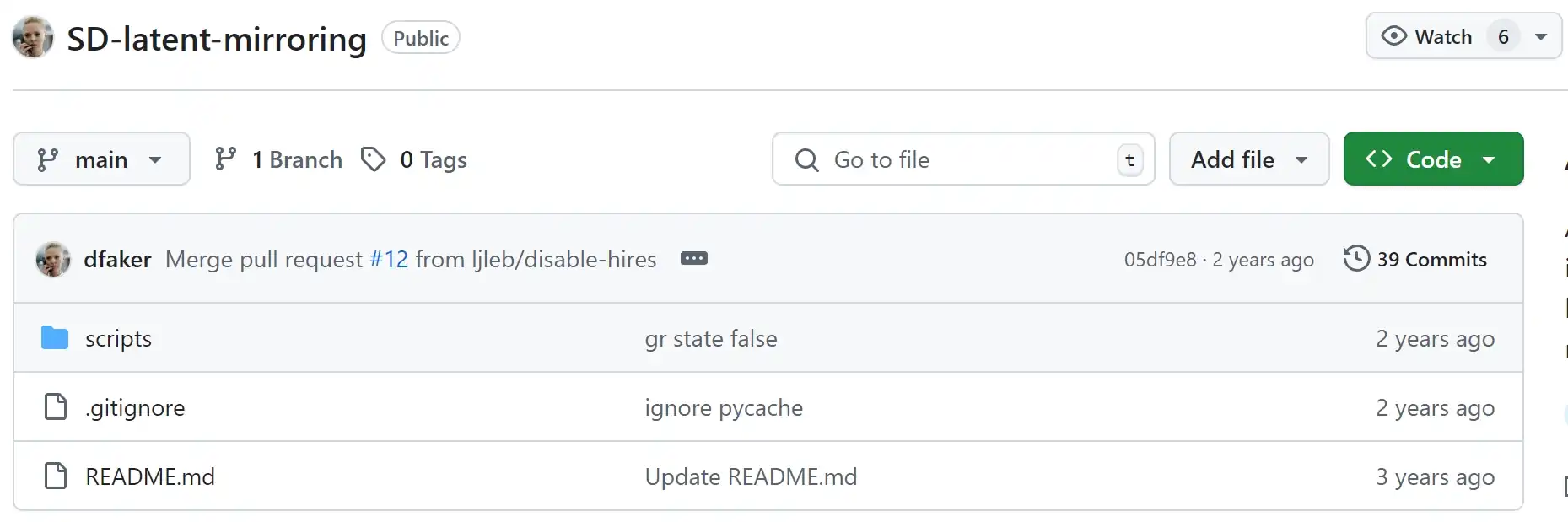Focus the Go to file search field
Viewport: 1568px width, 522px height.
coord(963,159)
